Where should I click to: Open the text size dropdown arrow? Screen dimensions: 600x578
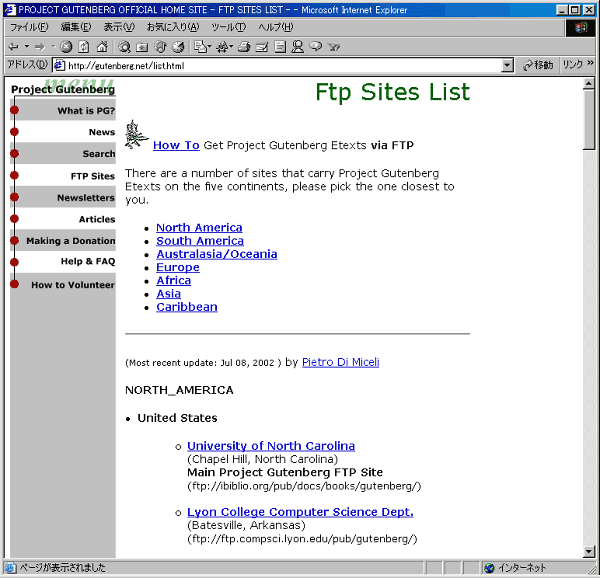pos(231,47)
